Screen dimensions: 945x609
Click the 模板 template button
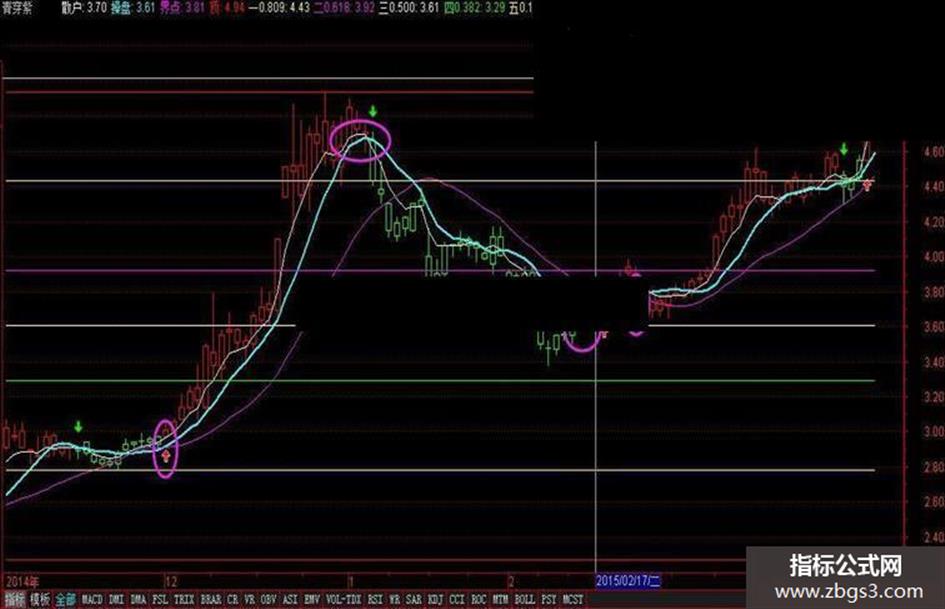(x=40, y=600)
